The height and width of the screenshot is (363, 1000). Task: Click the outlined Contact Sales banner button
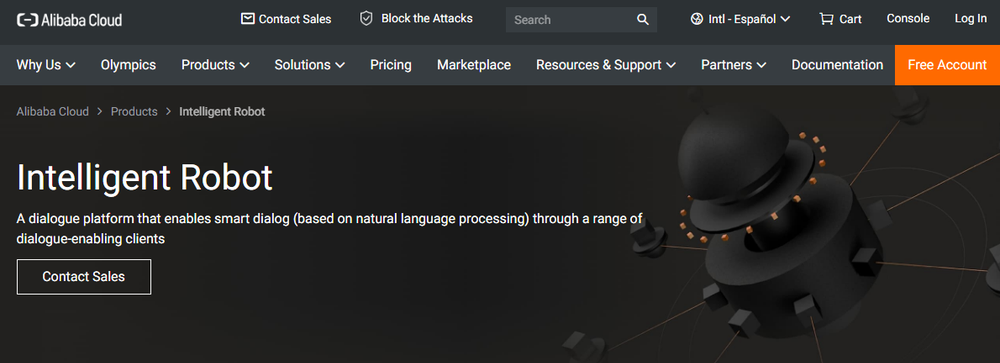[84, 276]
